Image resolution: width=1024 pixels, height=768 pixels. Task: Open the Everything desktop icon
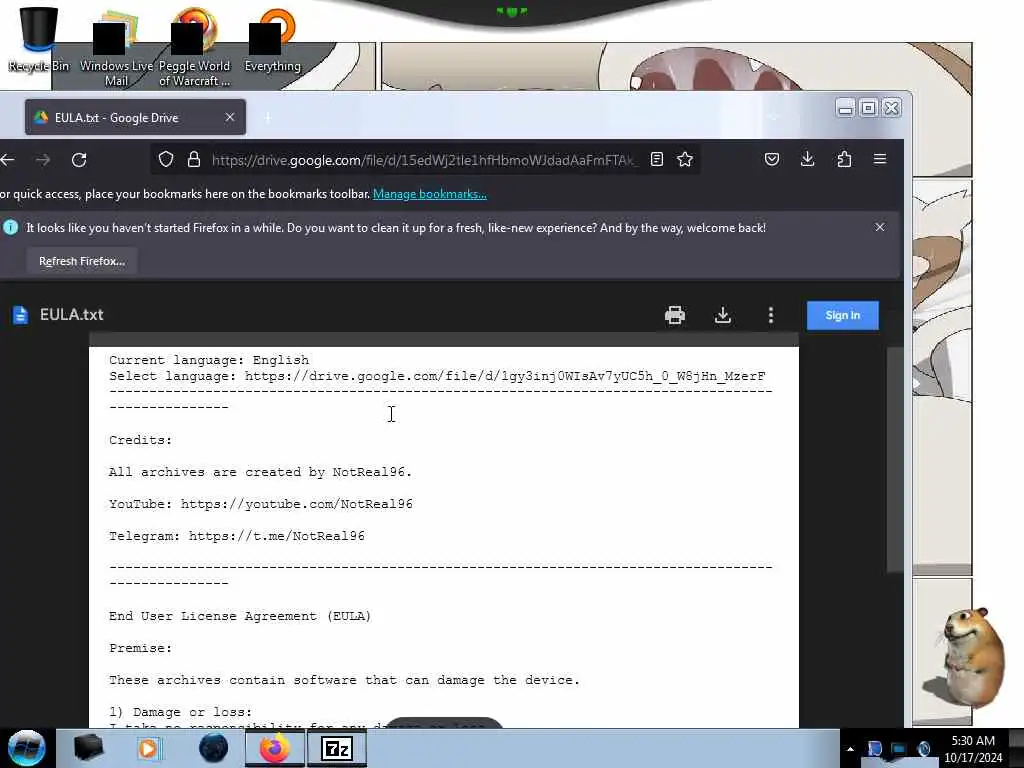pyautogui.click(x=272, y=40)
